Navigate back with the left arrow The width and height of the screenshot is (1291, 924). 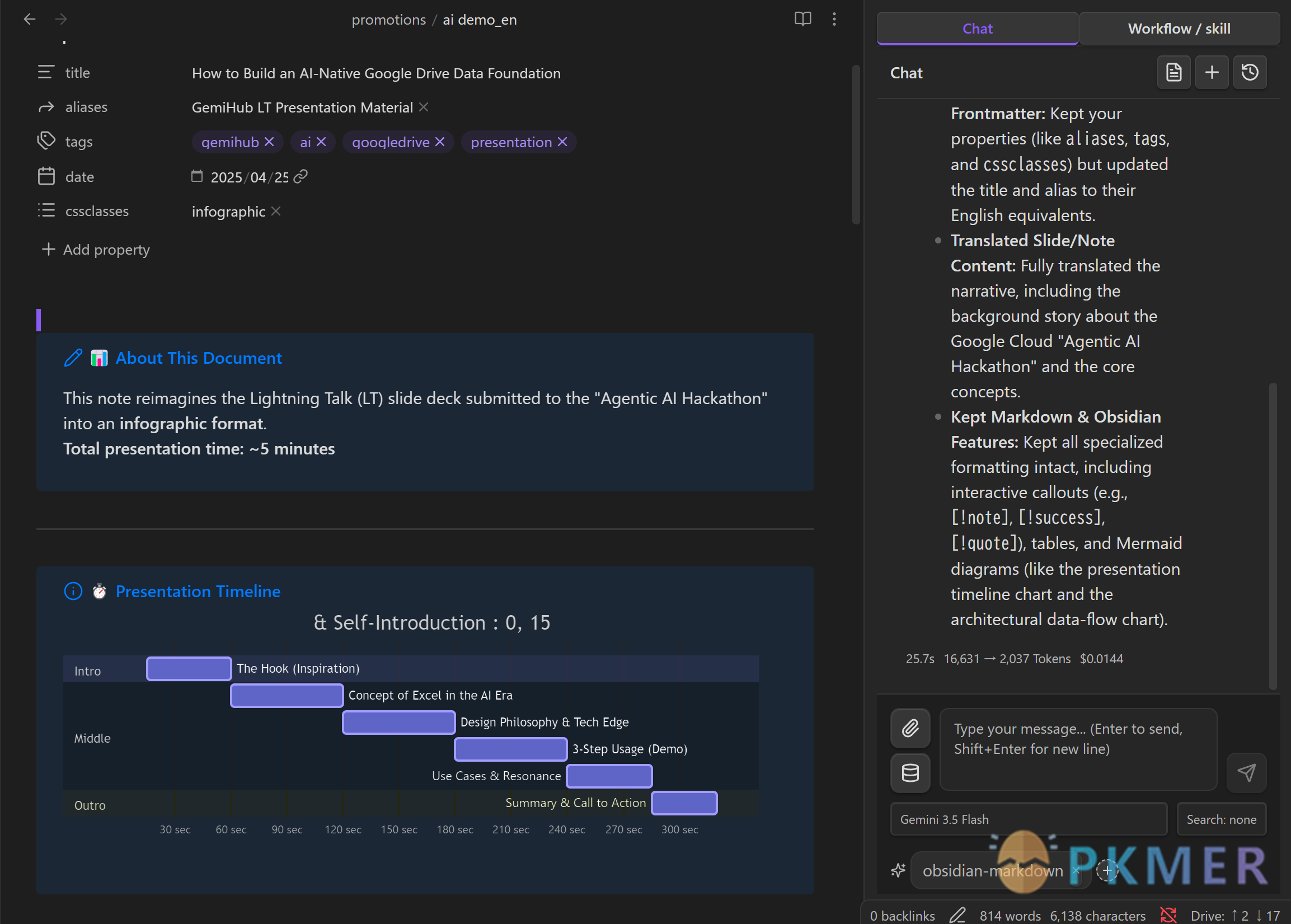coord(30,20)
